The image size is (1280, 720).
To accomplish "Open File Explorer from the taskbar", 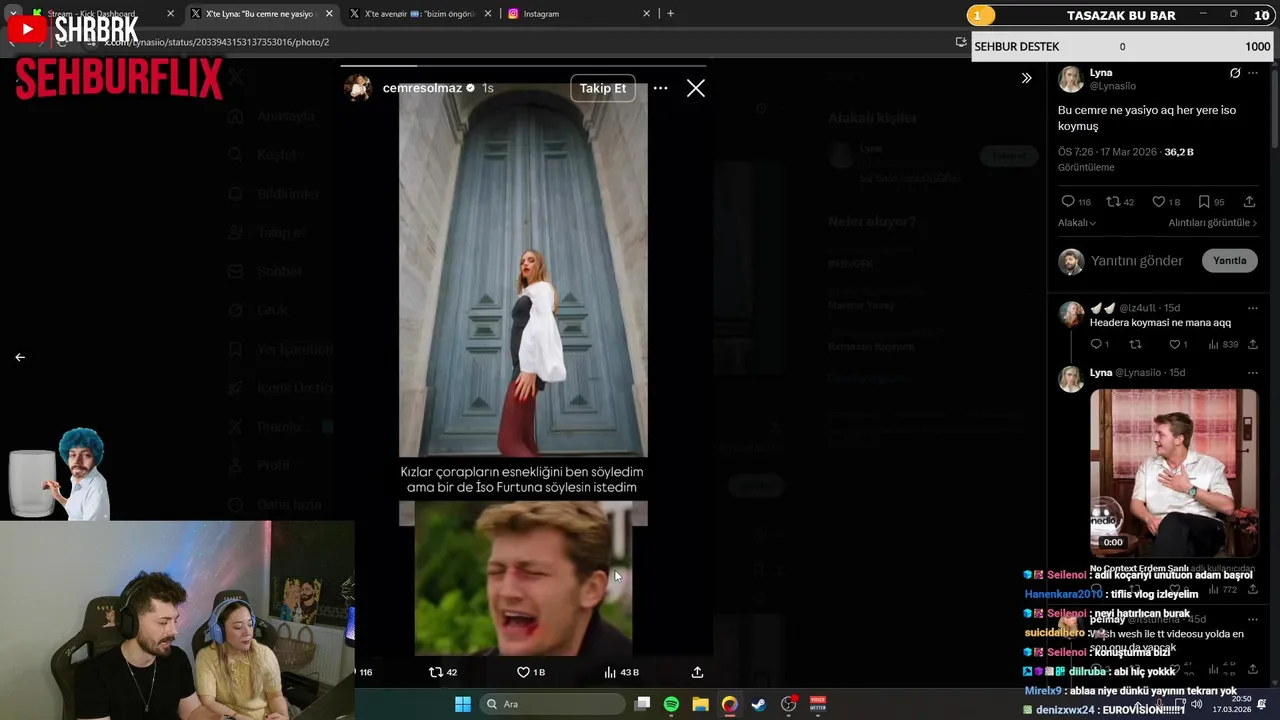I will pos(701,704).
